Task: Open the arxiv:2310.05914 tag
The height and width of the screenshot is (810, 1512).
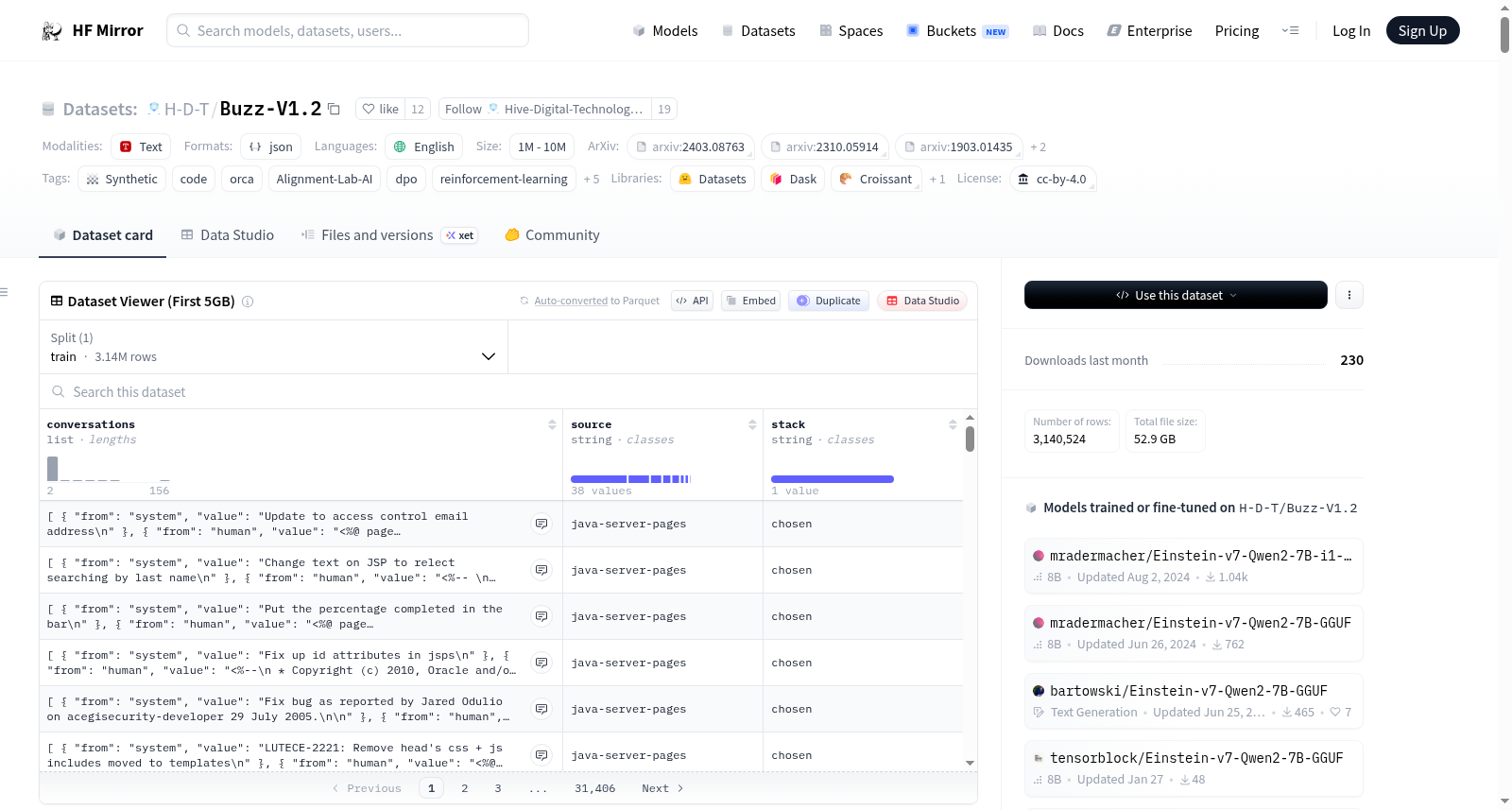Action: point(825,146)
